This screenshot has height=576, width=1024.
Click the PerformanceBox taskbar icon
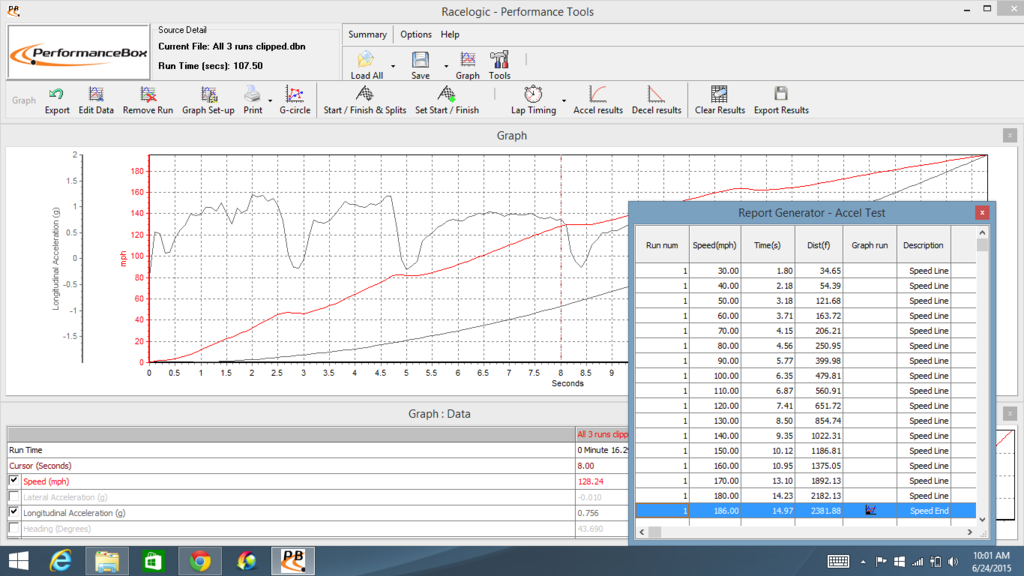293,561
